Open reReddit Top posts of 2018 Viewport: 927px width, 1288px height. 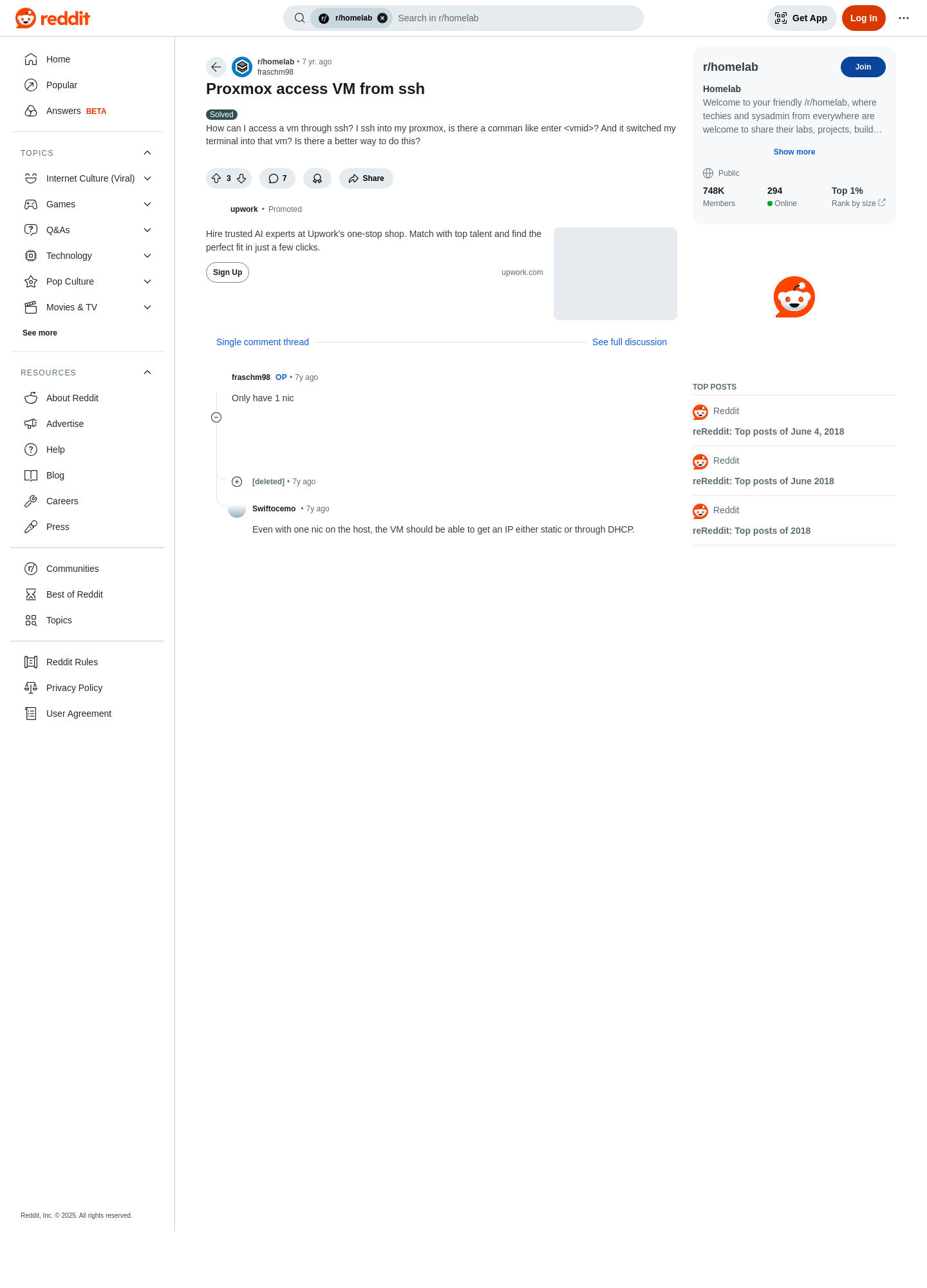751,531
